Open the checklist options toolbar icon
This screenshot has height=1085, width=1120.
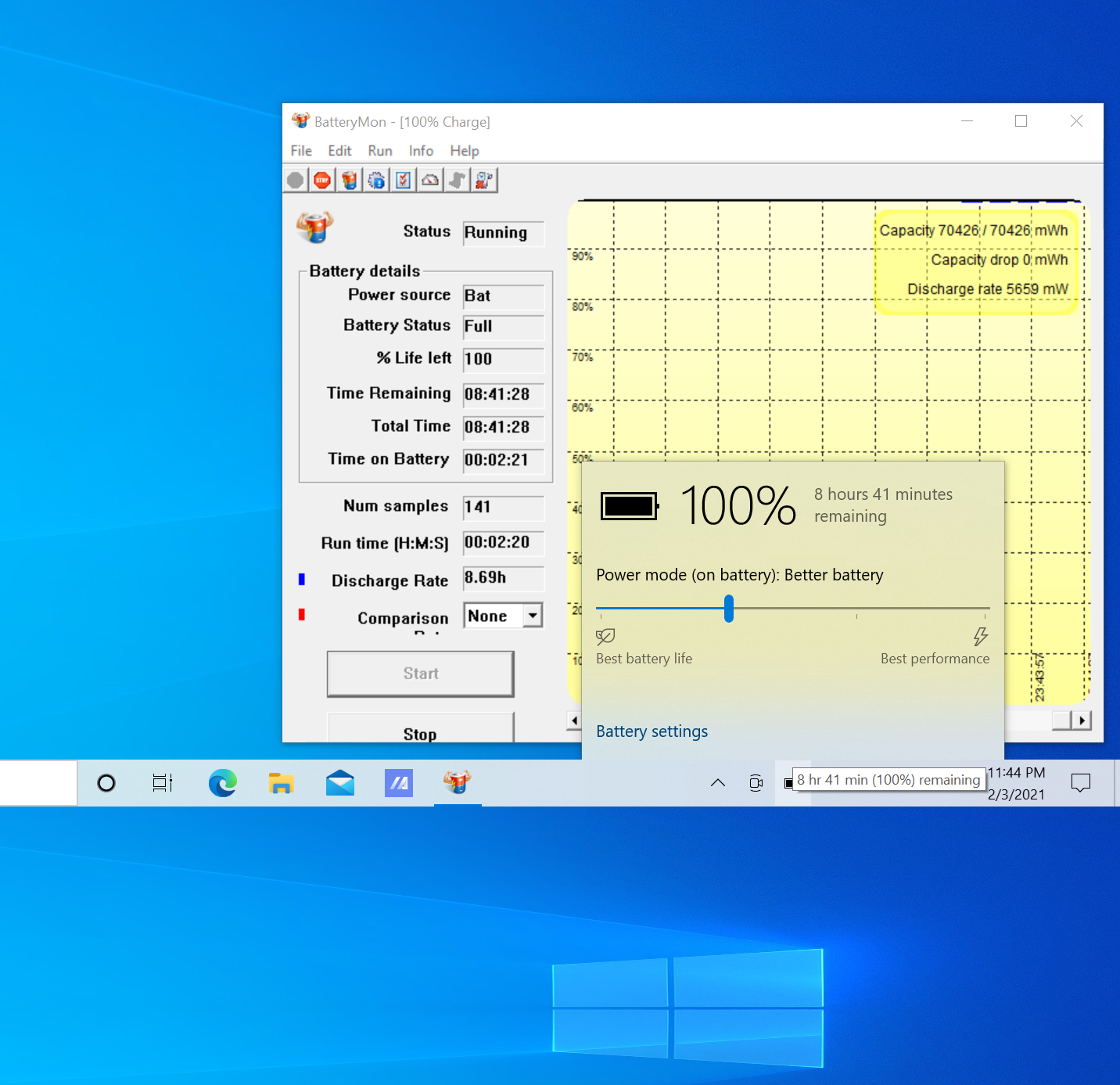point(404,181)
